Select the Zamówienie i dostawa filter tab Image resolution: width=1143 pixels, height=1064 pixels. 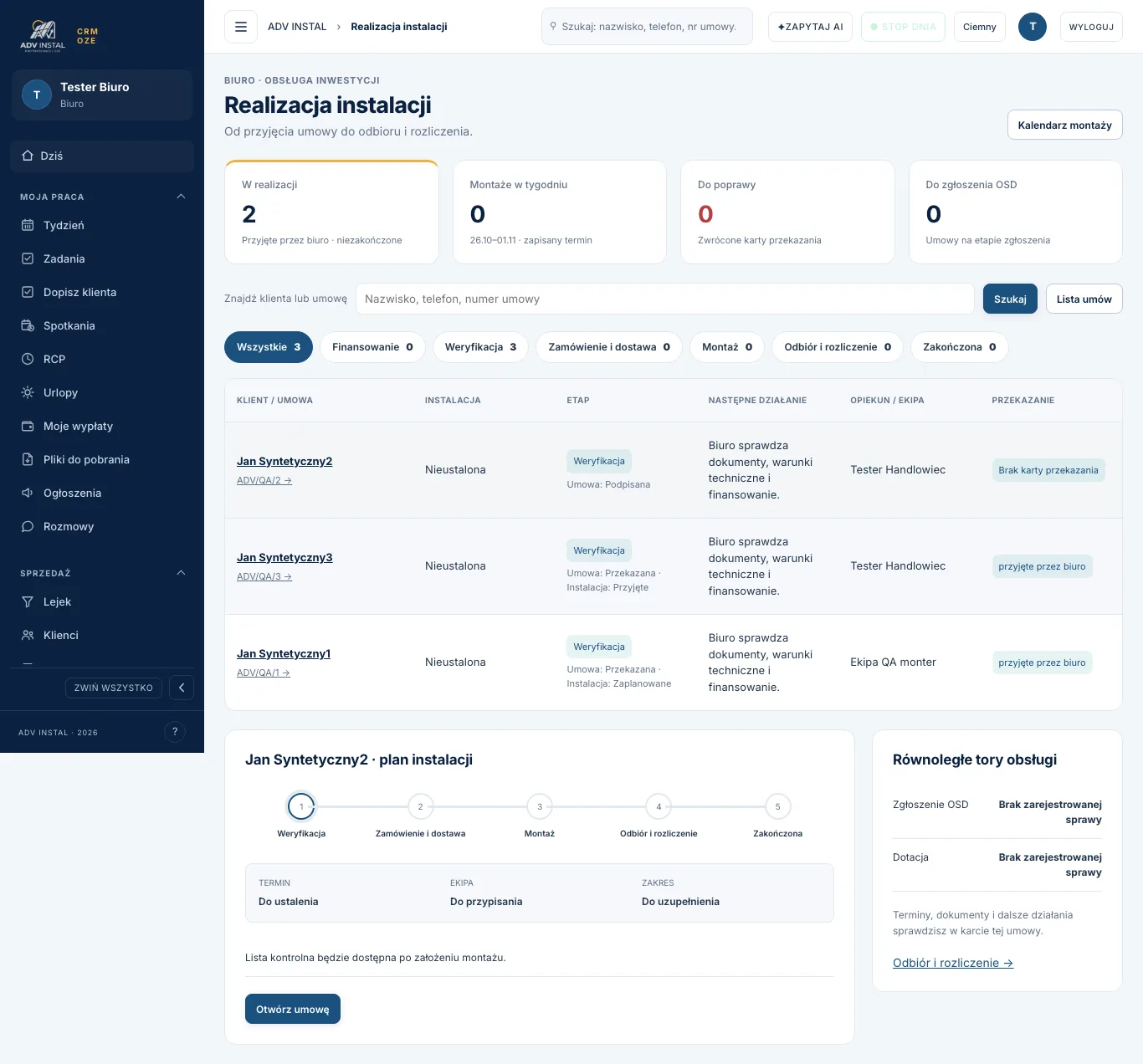[609, 347]
